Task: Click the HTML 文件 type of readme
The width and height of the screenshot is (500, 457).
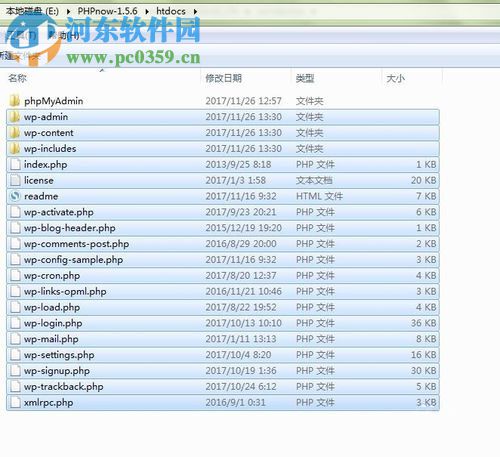Action: coord(319,196)
